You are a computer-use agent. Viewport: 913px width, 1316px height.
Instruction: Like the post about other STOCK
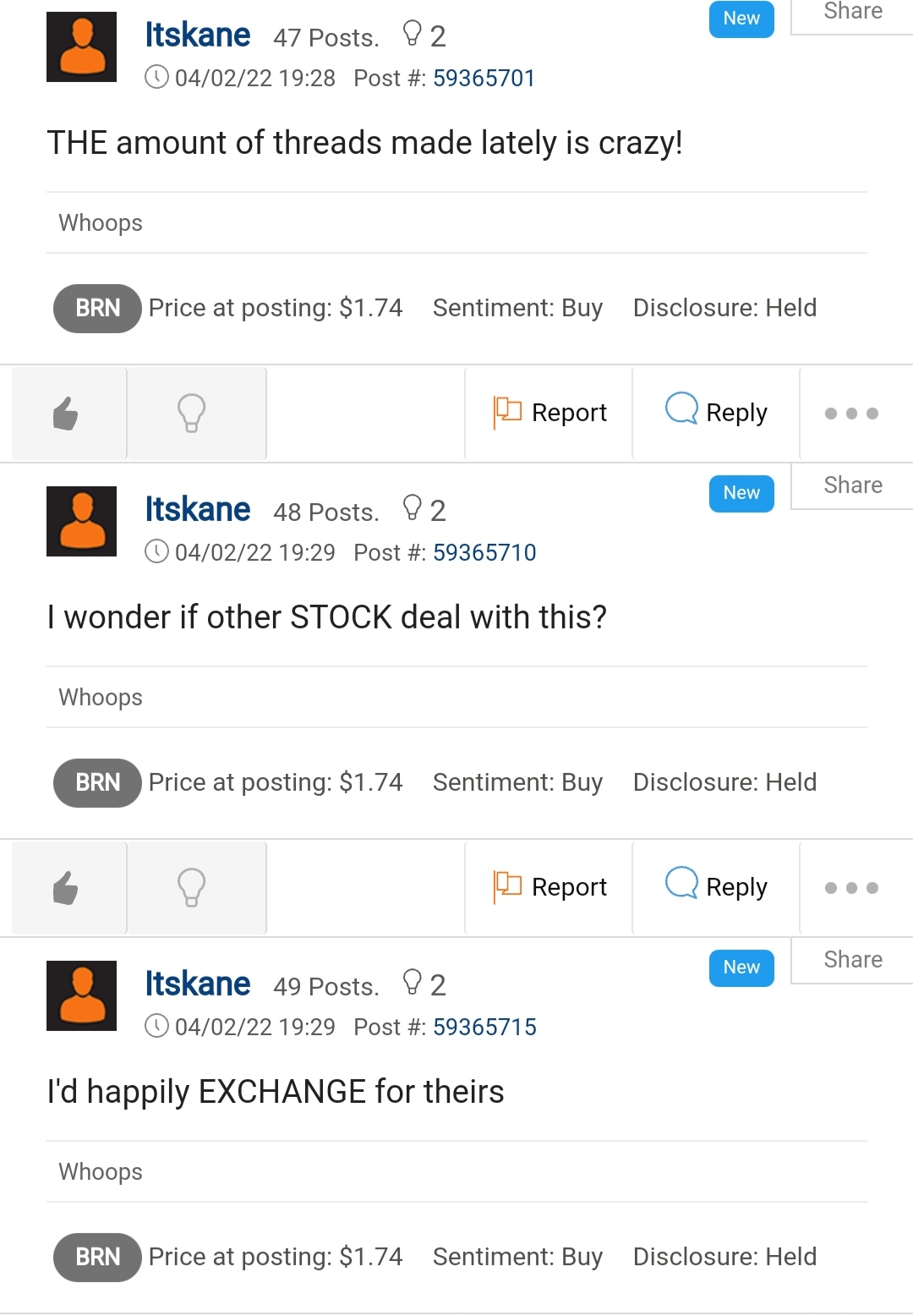tap(68, 888)
